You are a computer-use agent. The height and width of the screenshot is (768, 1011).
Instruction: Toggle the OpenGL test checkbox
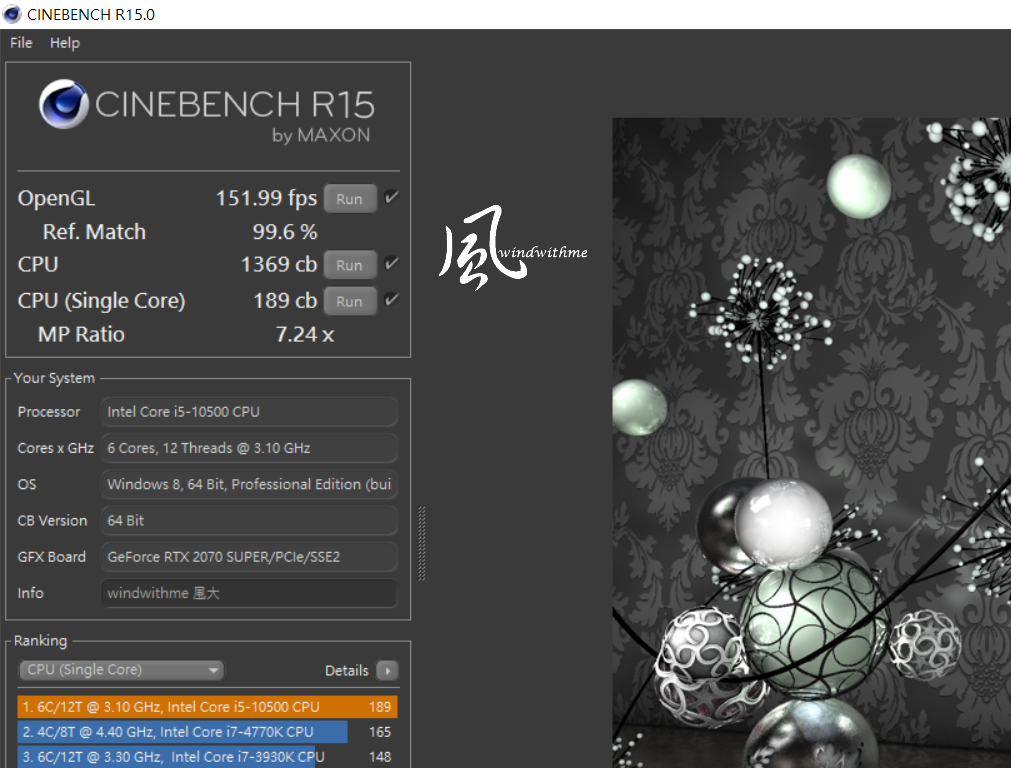tap(391, 197)
